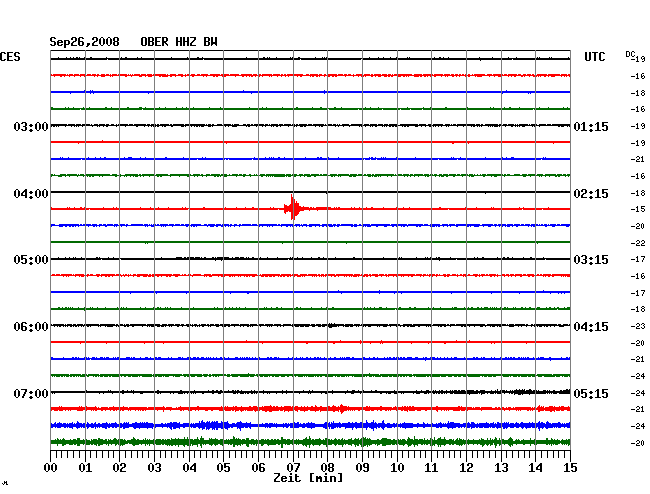Click minute tick label "08" on bottom axis
The width and height of the screenshot is (650, 494).
point(327,468)
